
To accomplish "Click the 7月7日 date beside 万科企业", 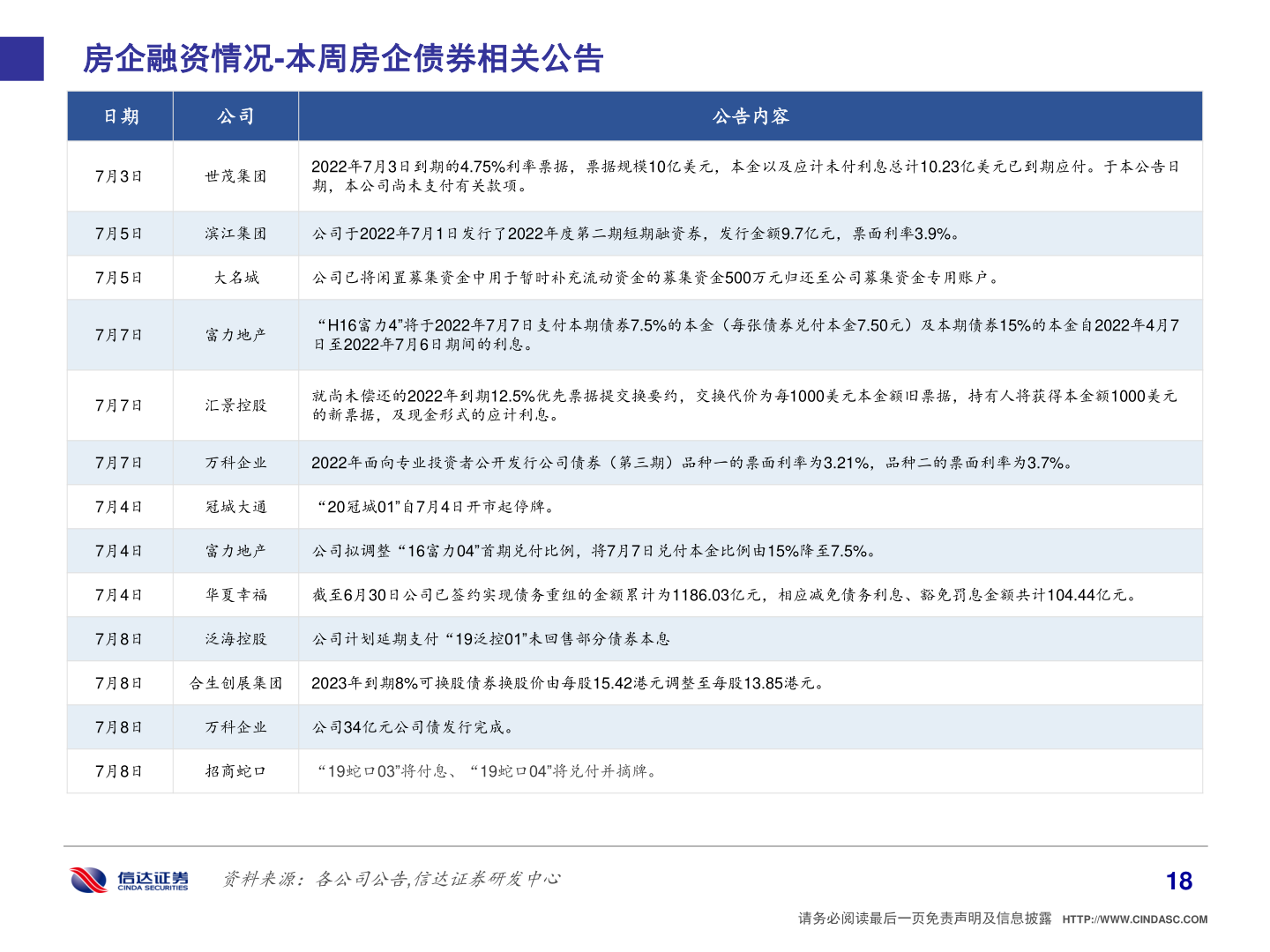I will coord(119,463).
